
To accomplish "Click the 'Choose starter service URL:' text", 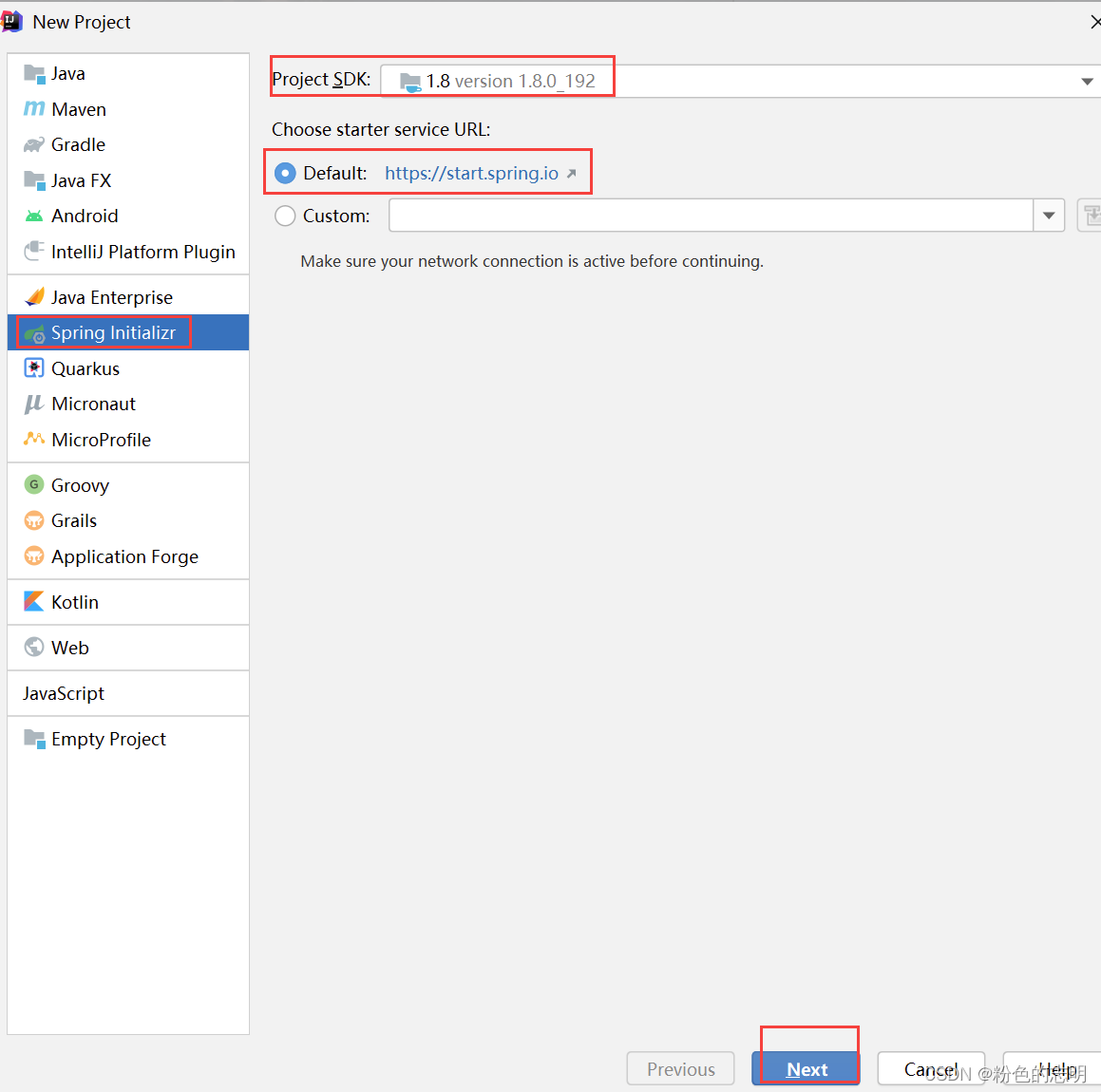I will [x=381, y=130].
